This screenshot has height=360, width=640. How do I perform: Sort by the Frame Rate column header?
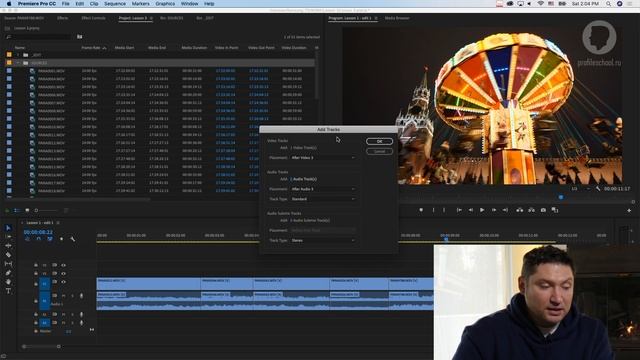(91, 48)
